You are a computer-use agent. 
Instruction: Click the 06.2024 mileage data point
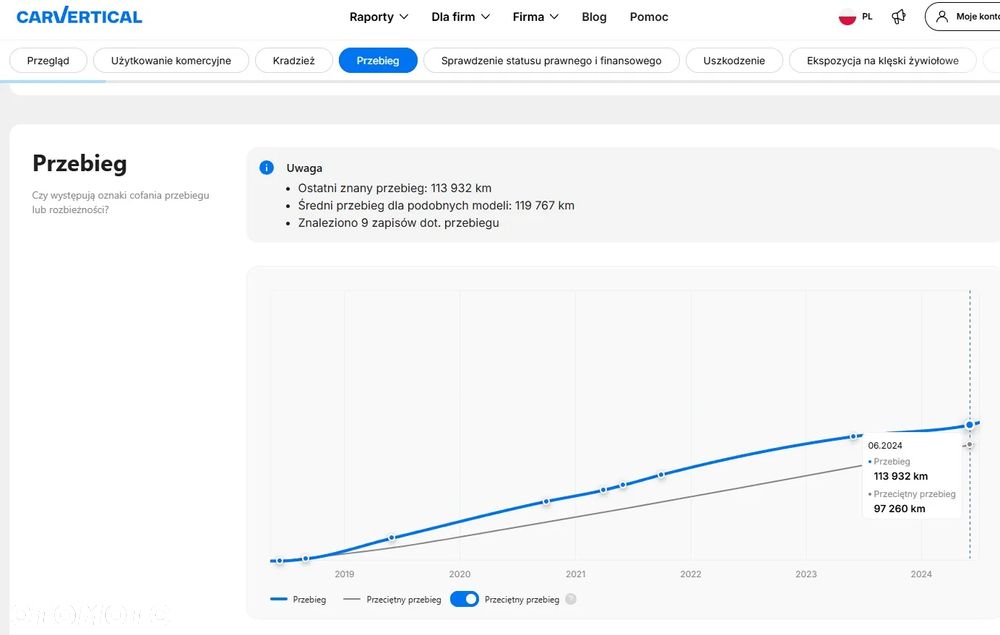(969, 425)
